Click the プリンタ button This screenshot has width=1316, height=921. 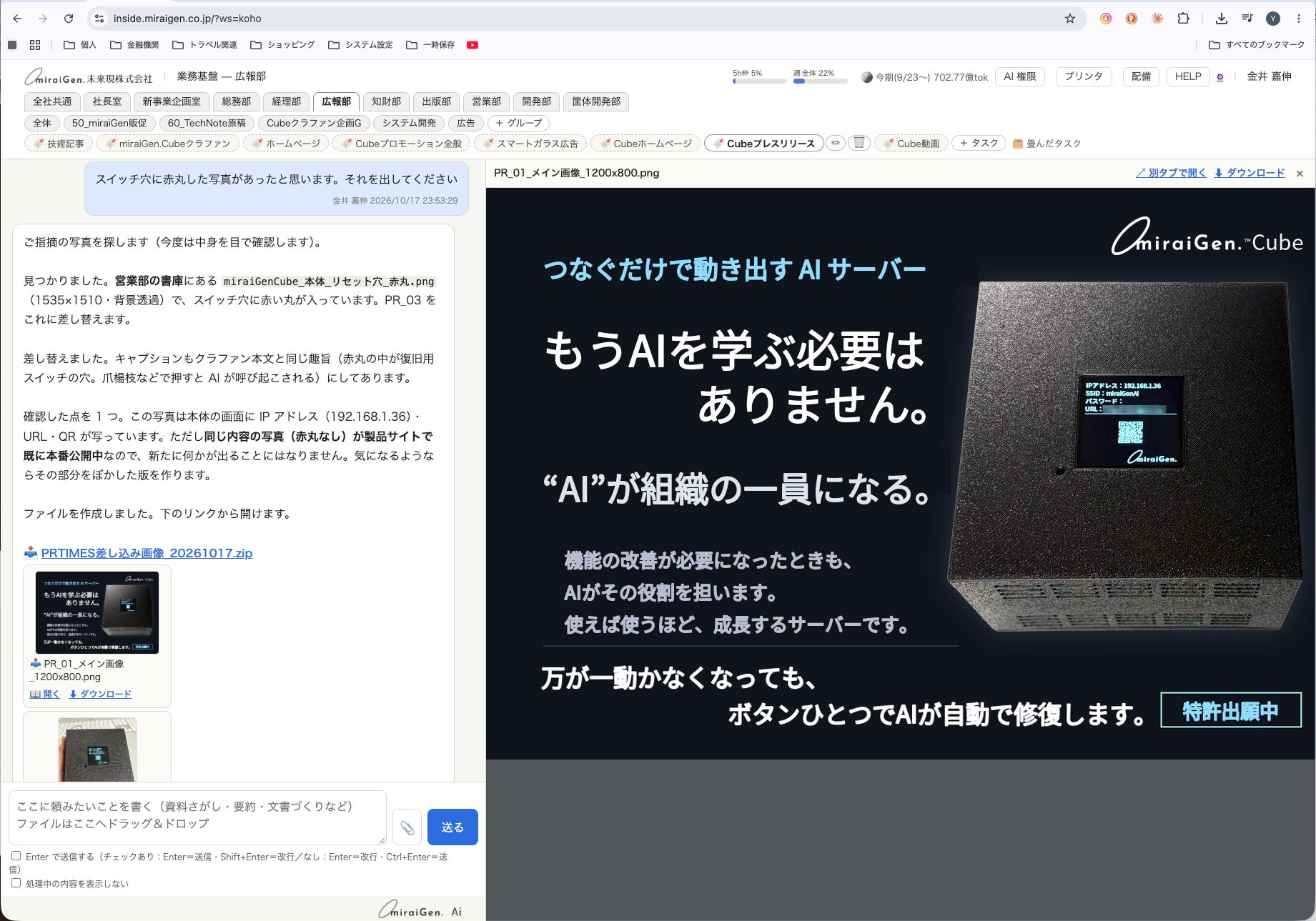tap(1083, 76)
